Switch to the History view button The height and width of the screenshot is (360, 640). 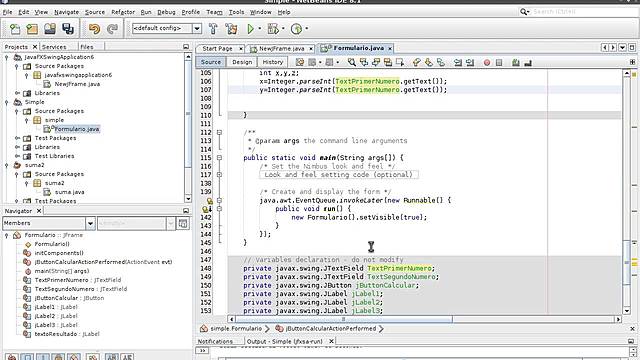[273, 62]
